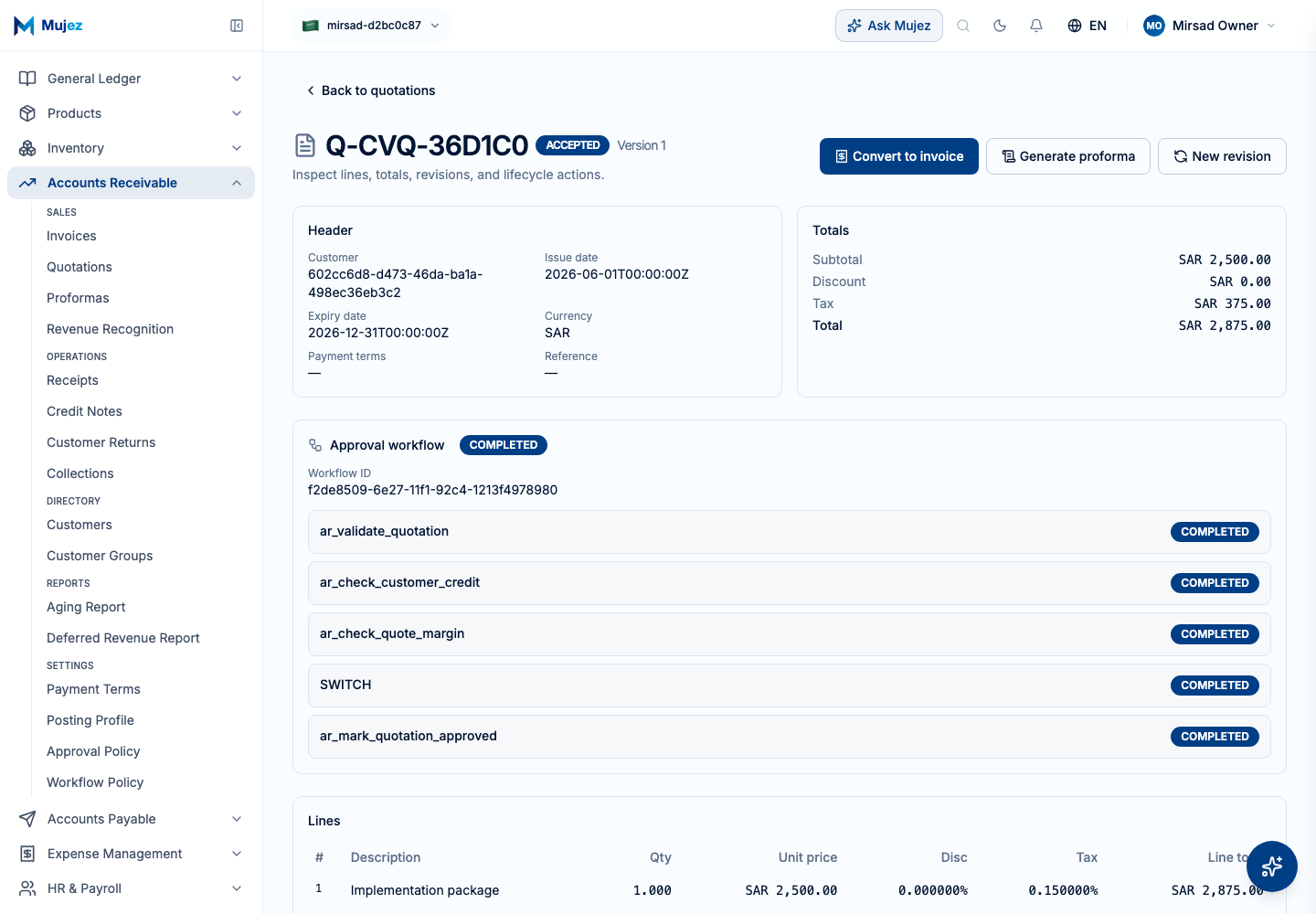Click the ar_check_quote_margin workflow step
The height and width of the screenshot is (914, 1316).
pyautogui.click(x=790, y=634)
